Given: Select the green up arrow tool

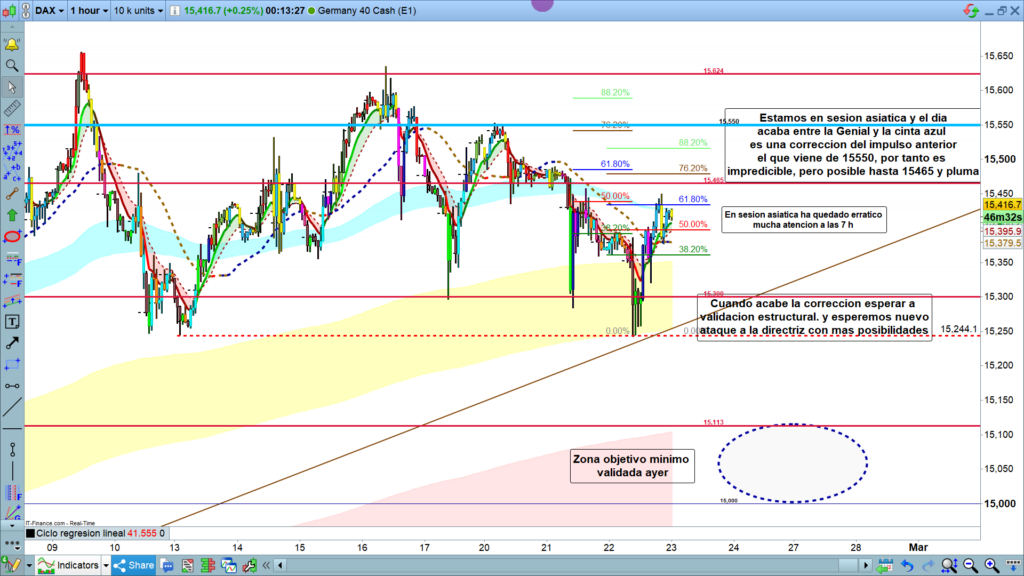Looking at the screenshot, I should [12, 214].
